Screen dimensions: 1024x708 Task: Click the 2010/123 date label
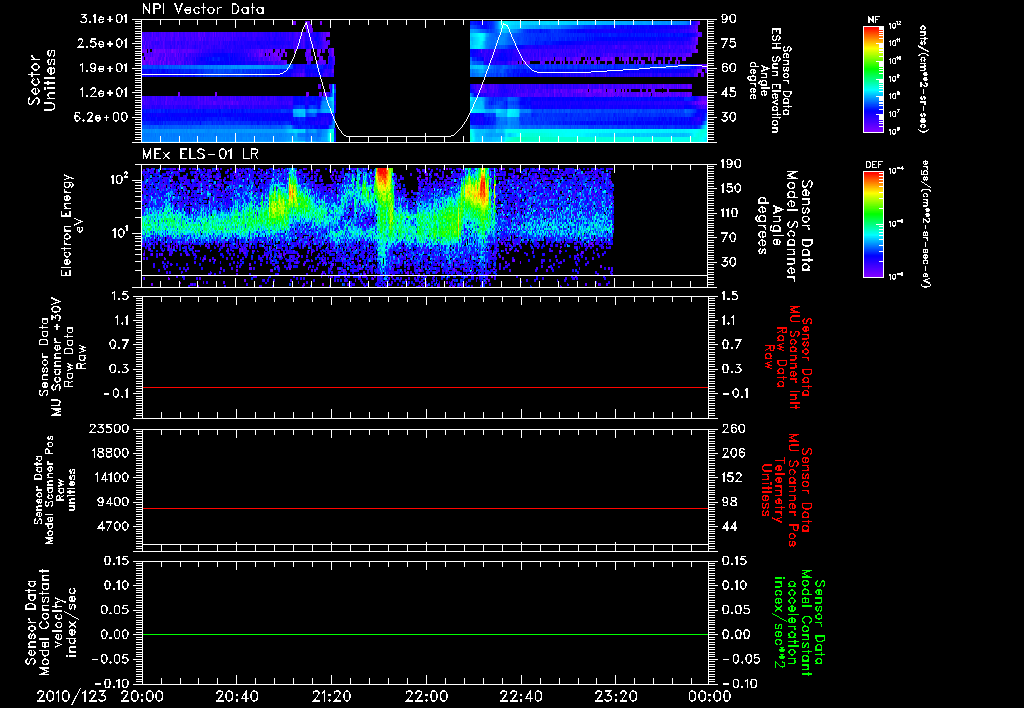point(71,696)
